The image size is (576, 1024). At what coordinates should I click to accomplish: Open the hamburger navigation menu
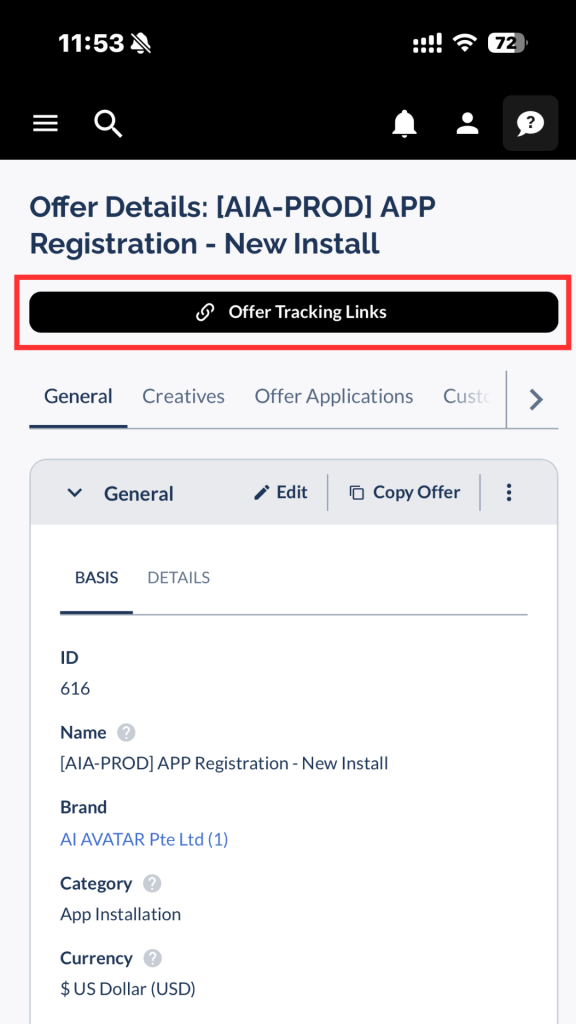coord(46,123)
